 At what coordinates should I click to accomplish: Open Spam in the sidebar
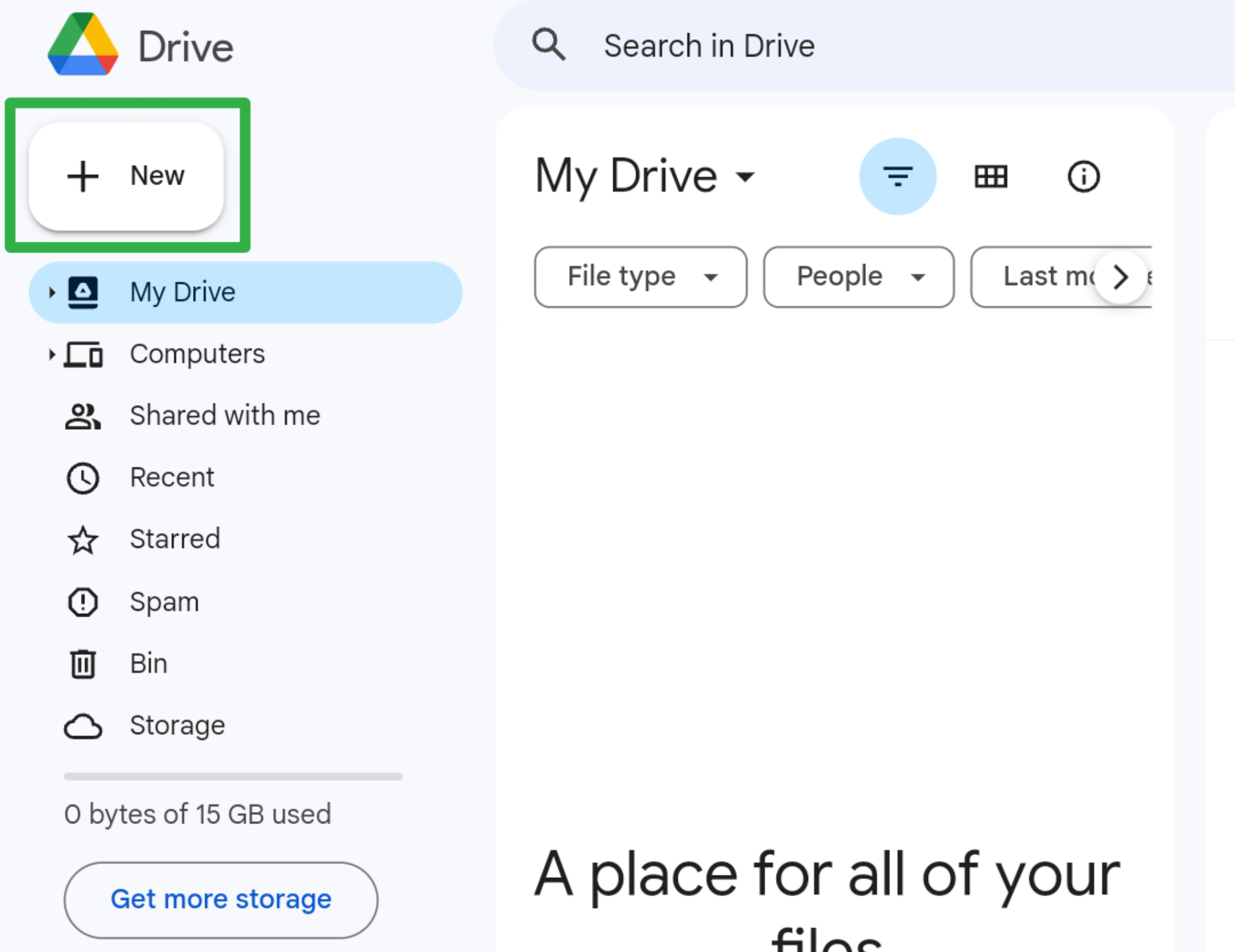[245, 602]
